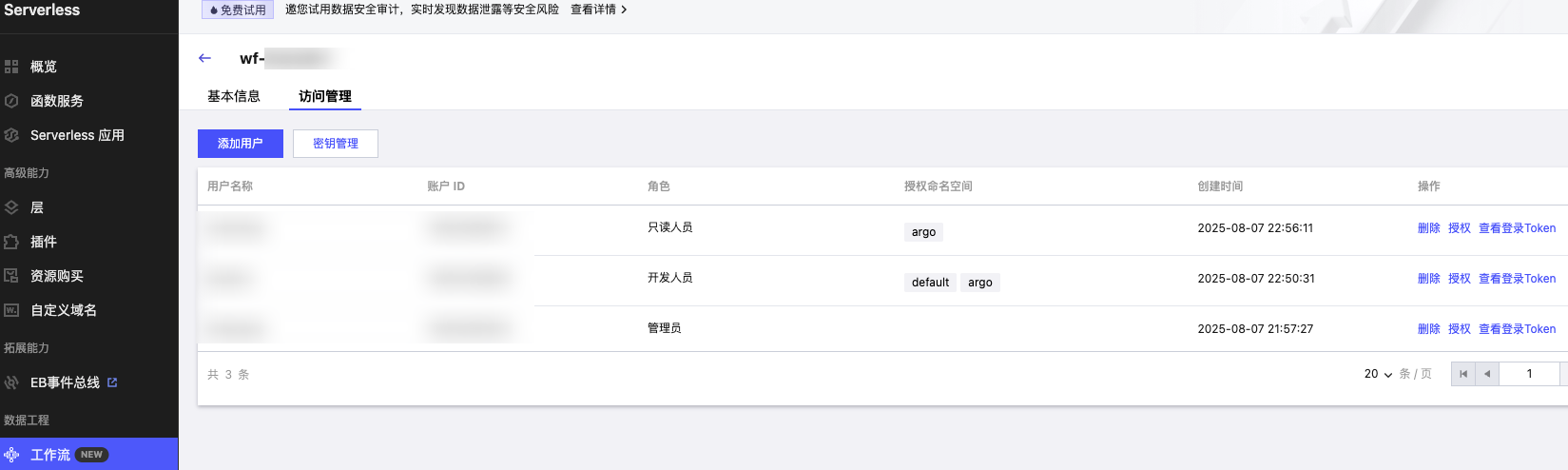Image resolution: width=1568 pixels, height=470 pixels.
Task: Click the Function Service (函数服务) icon
Action: (11, 101)
